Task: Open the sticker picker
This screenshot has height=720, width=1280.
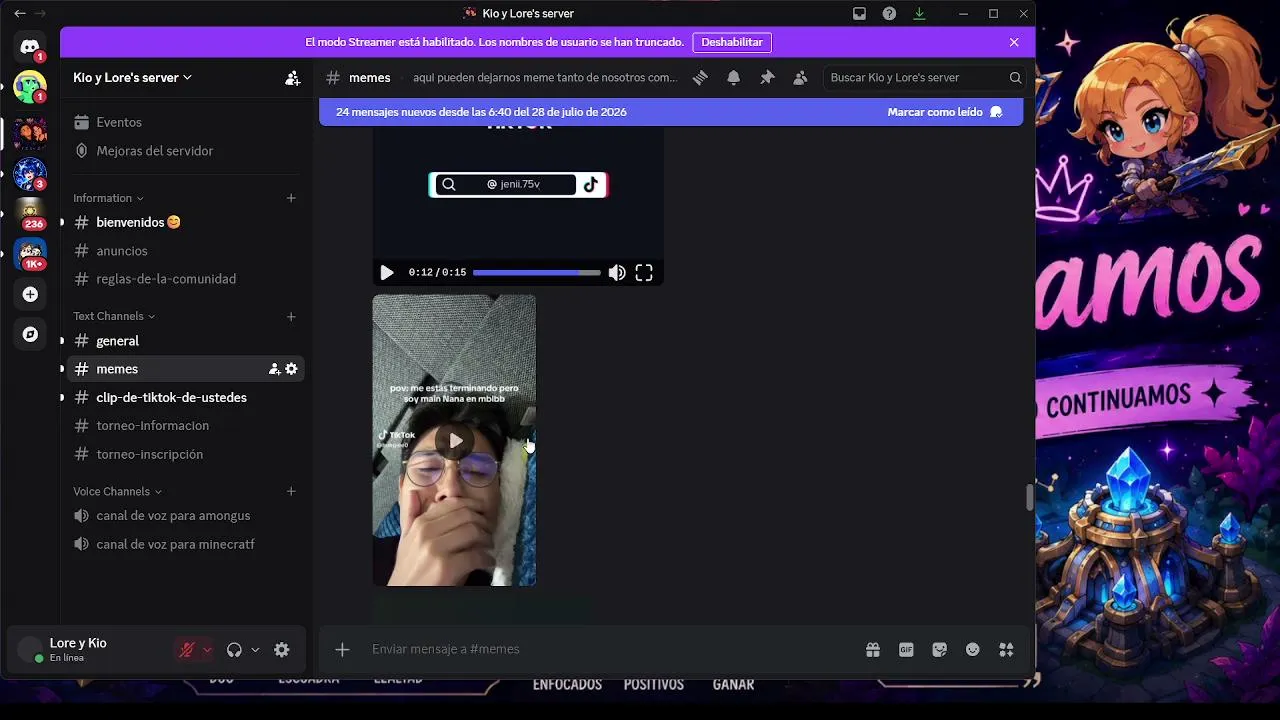Action: click(939, 650)
